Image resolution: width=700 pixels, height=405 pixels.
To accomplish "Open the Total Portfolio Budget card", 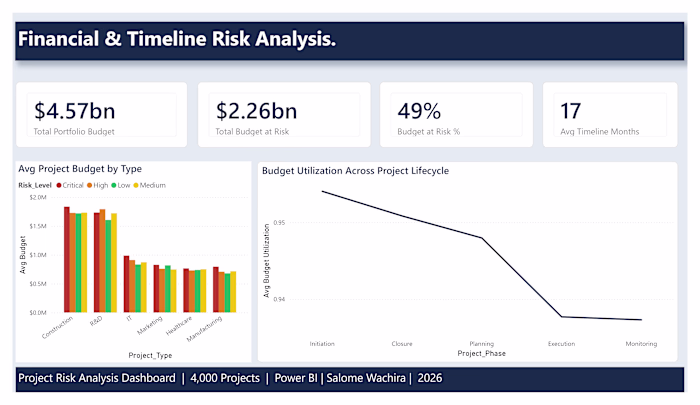I will tap(101, 115).
